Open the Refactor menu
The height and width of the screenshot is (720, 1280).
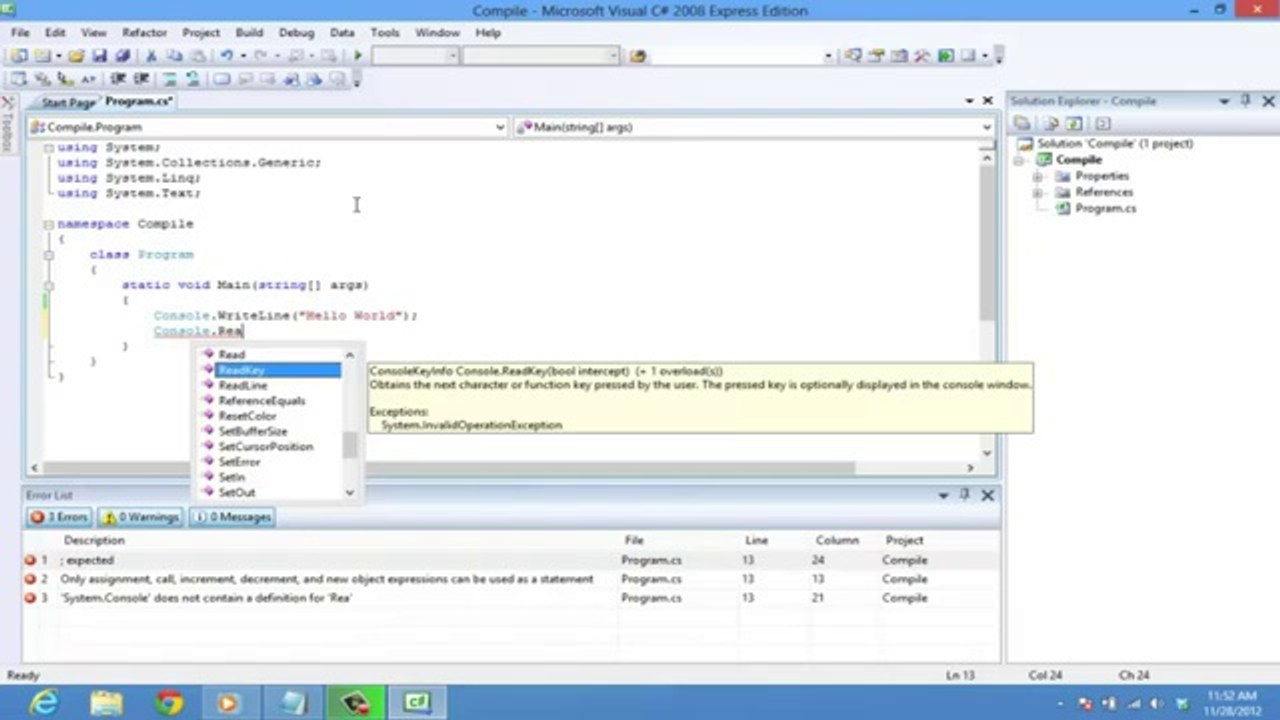145,33
